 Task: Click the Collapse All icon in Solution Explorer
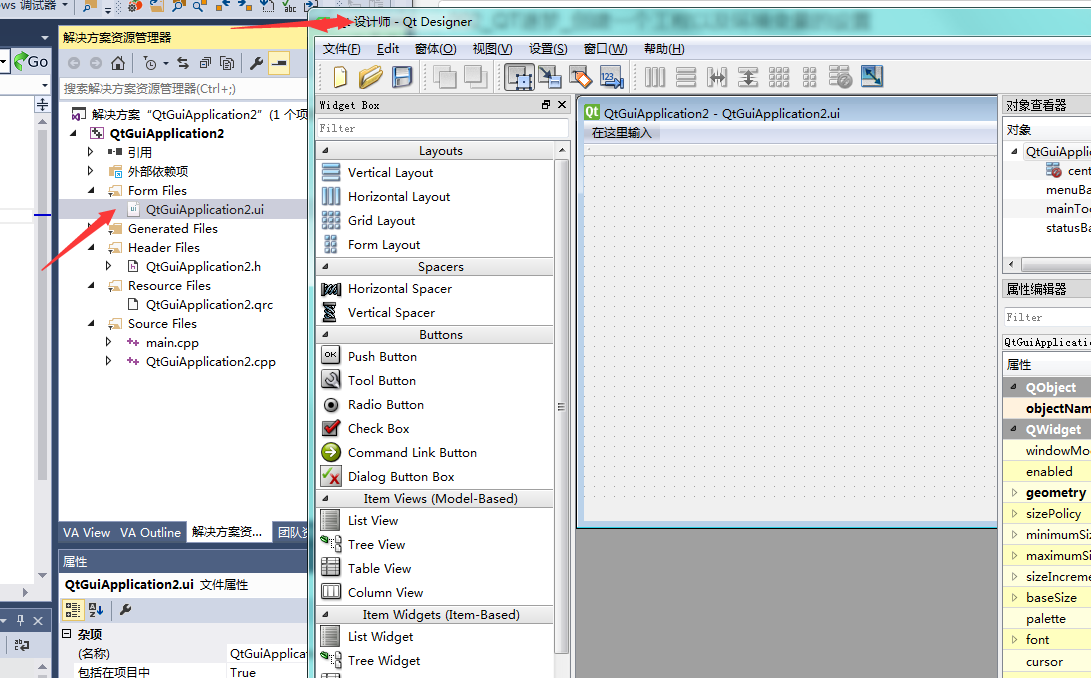pos(205,63)
